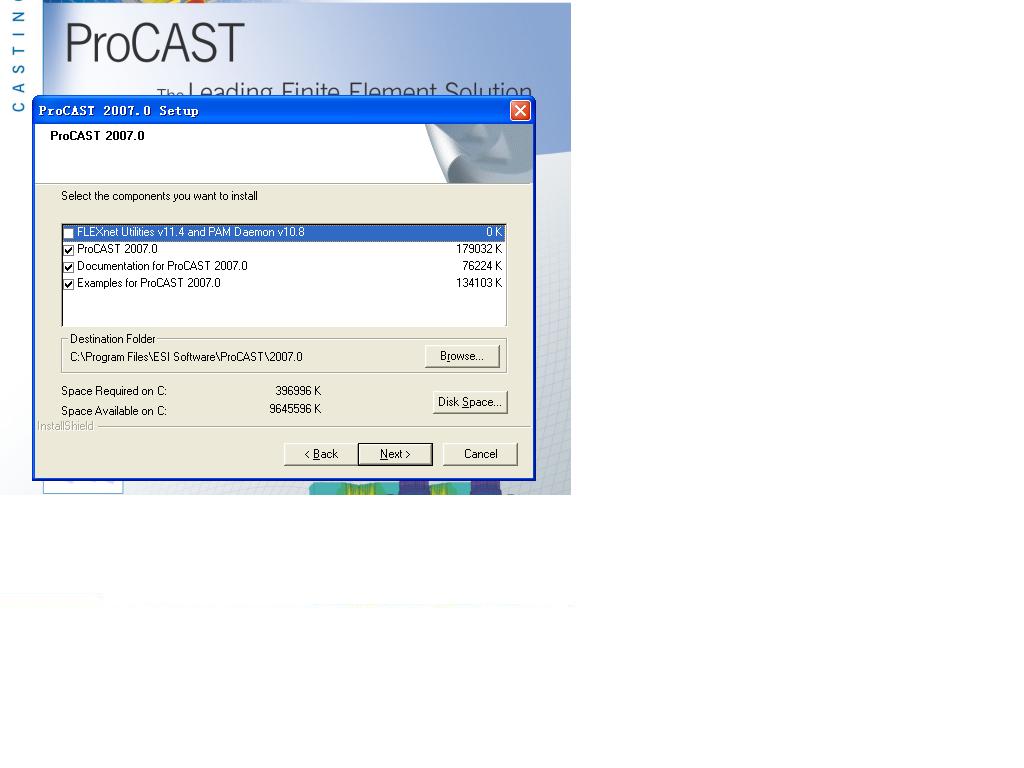Click the 179032 K size value
Image resolution: width=1024 pixels, height=768 pixels.
pos(479,249)
